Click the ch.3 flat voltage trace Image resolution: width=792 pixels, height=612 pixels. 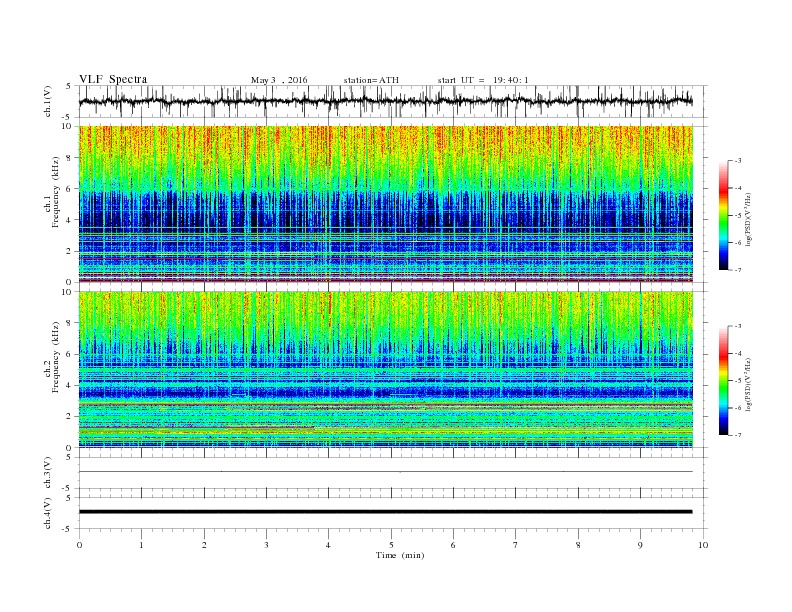tap(386, 472)
